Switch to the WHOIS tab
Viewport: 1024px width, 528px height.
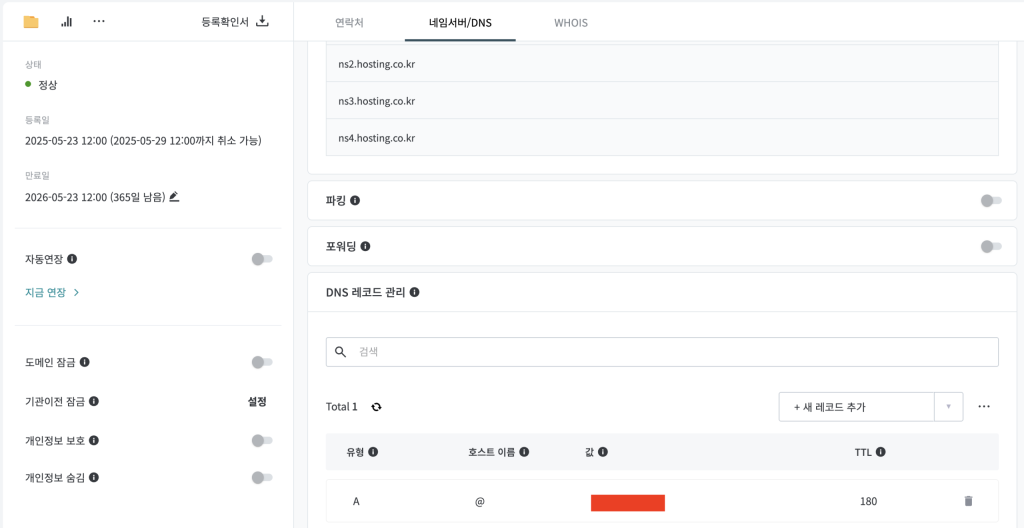(571, 23)
